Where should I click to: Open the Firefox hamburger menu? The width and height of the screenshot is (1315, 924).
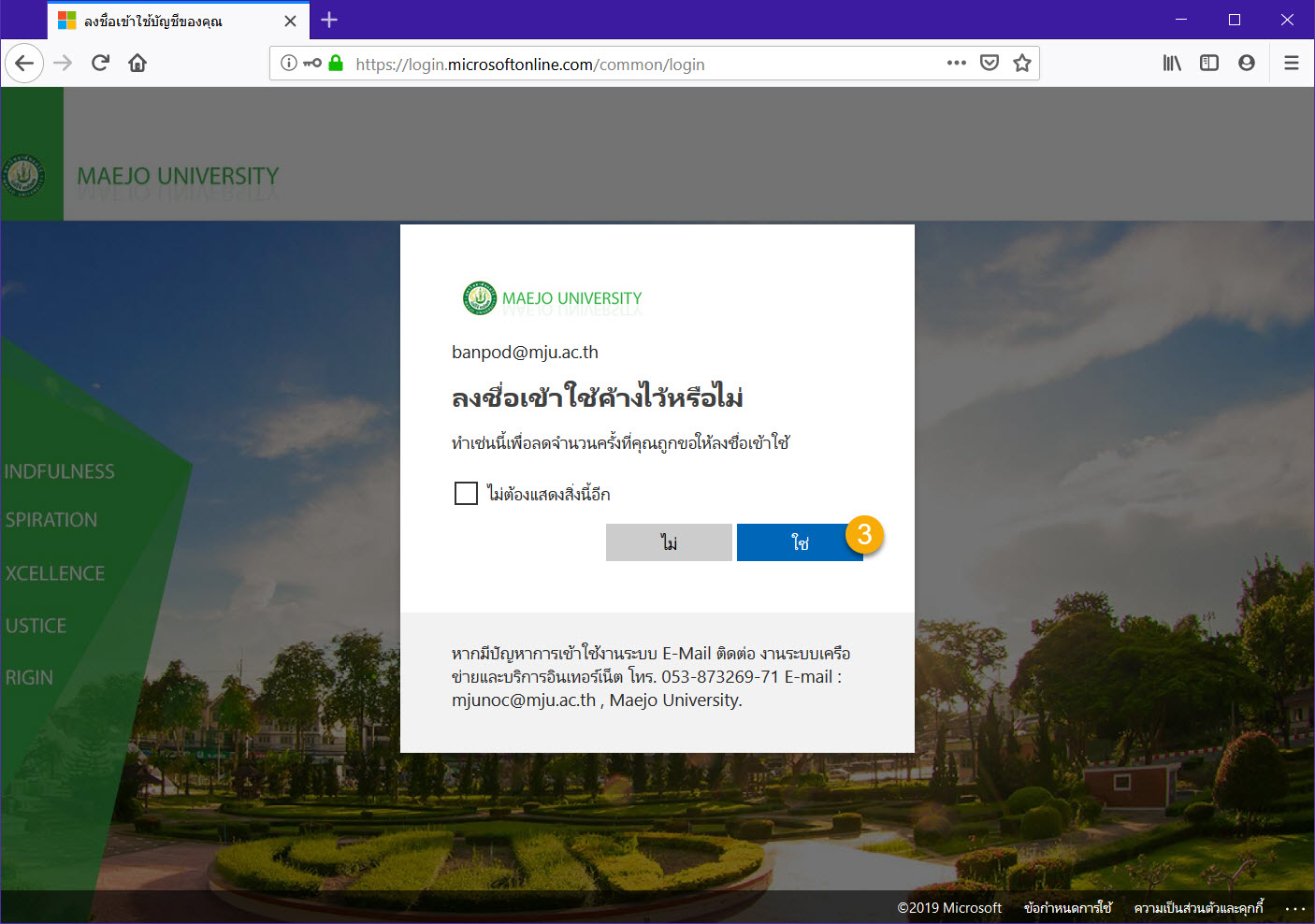pos(1291,64)
